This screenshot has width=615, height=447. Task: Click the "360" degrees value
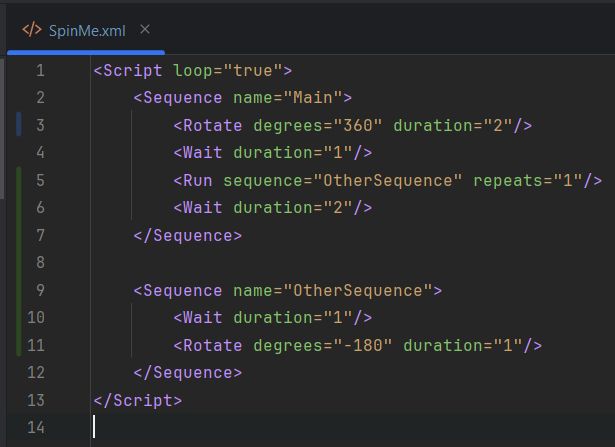[x=358, y=125]
